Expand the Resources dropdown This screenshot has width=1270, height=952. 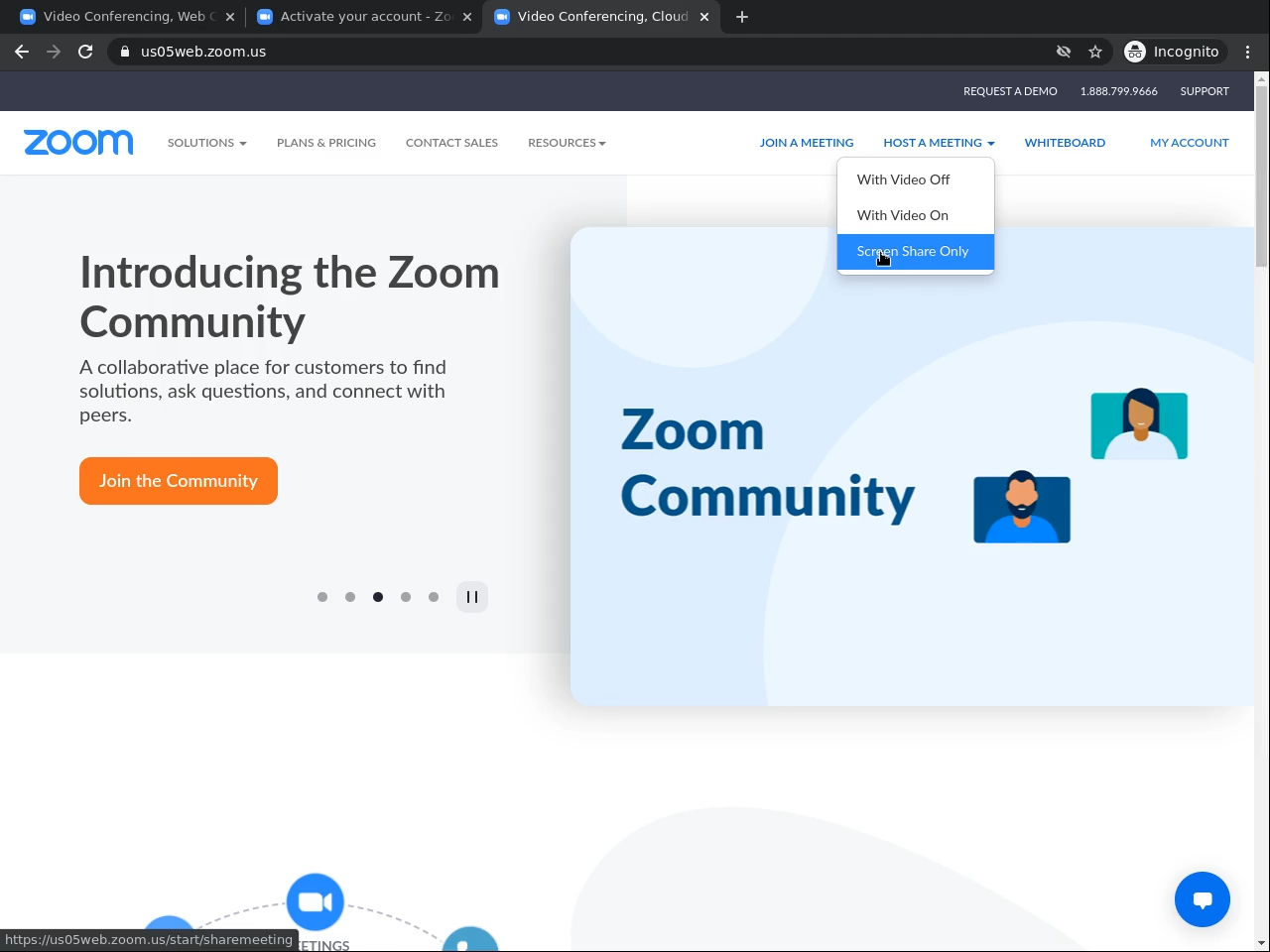pyautogui.click(x=567, y=143)
